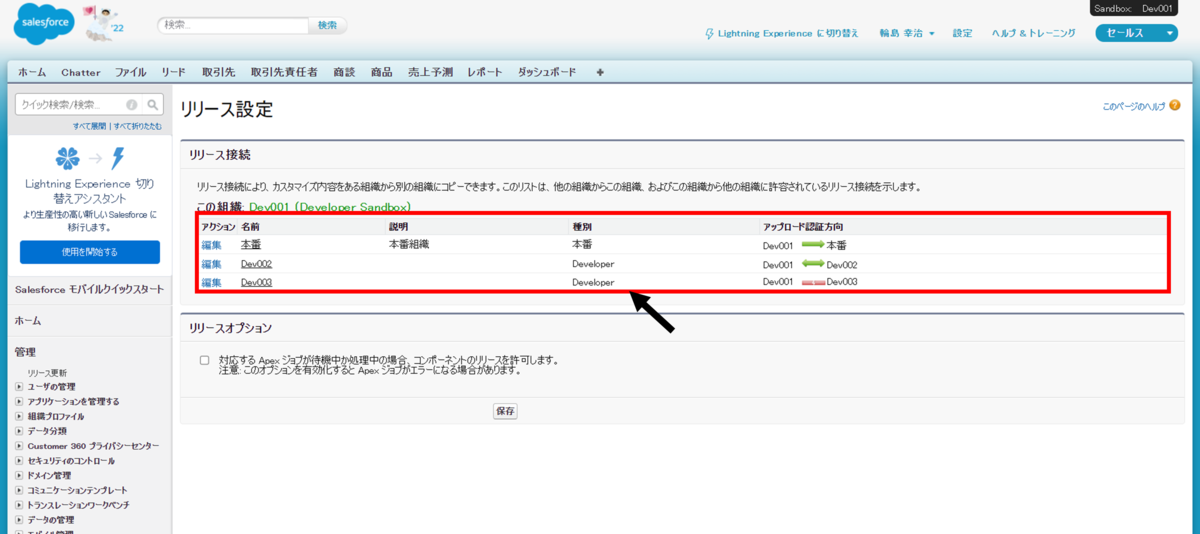This screenshot has height=534, width=1200.
Task: Open page help question mark icon
Action: point(1174,105)
